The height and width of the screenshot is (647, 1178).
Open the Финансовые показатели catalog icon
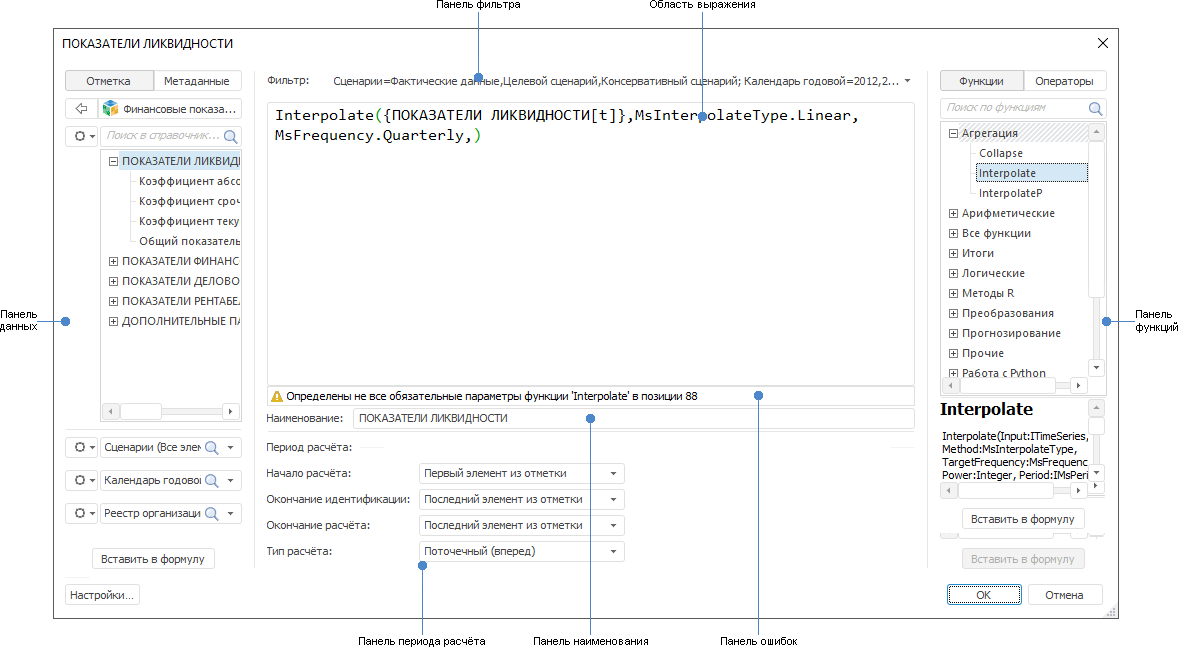[x=110, y=109]
